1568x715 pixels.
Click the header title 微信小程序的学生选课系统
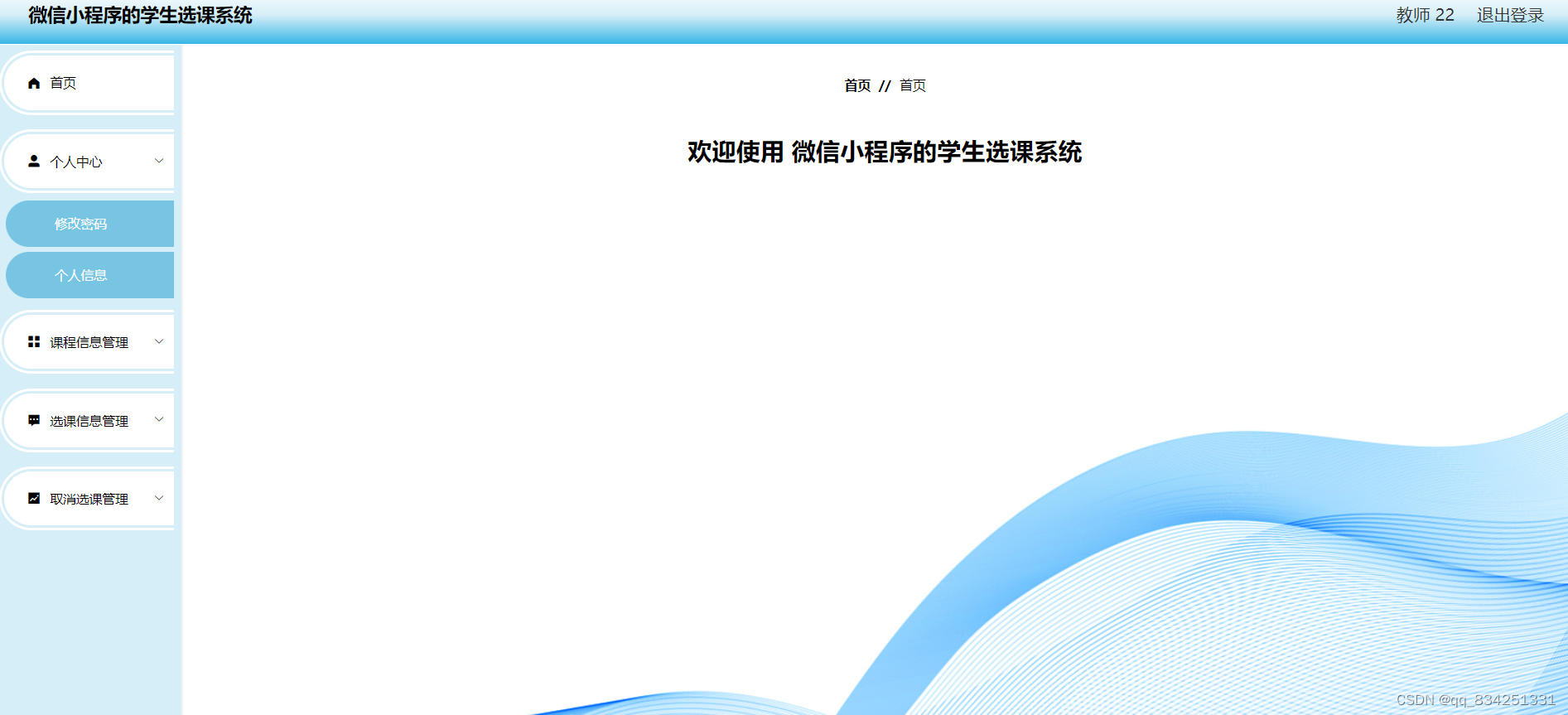[140, 15]
